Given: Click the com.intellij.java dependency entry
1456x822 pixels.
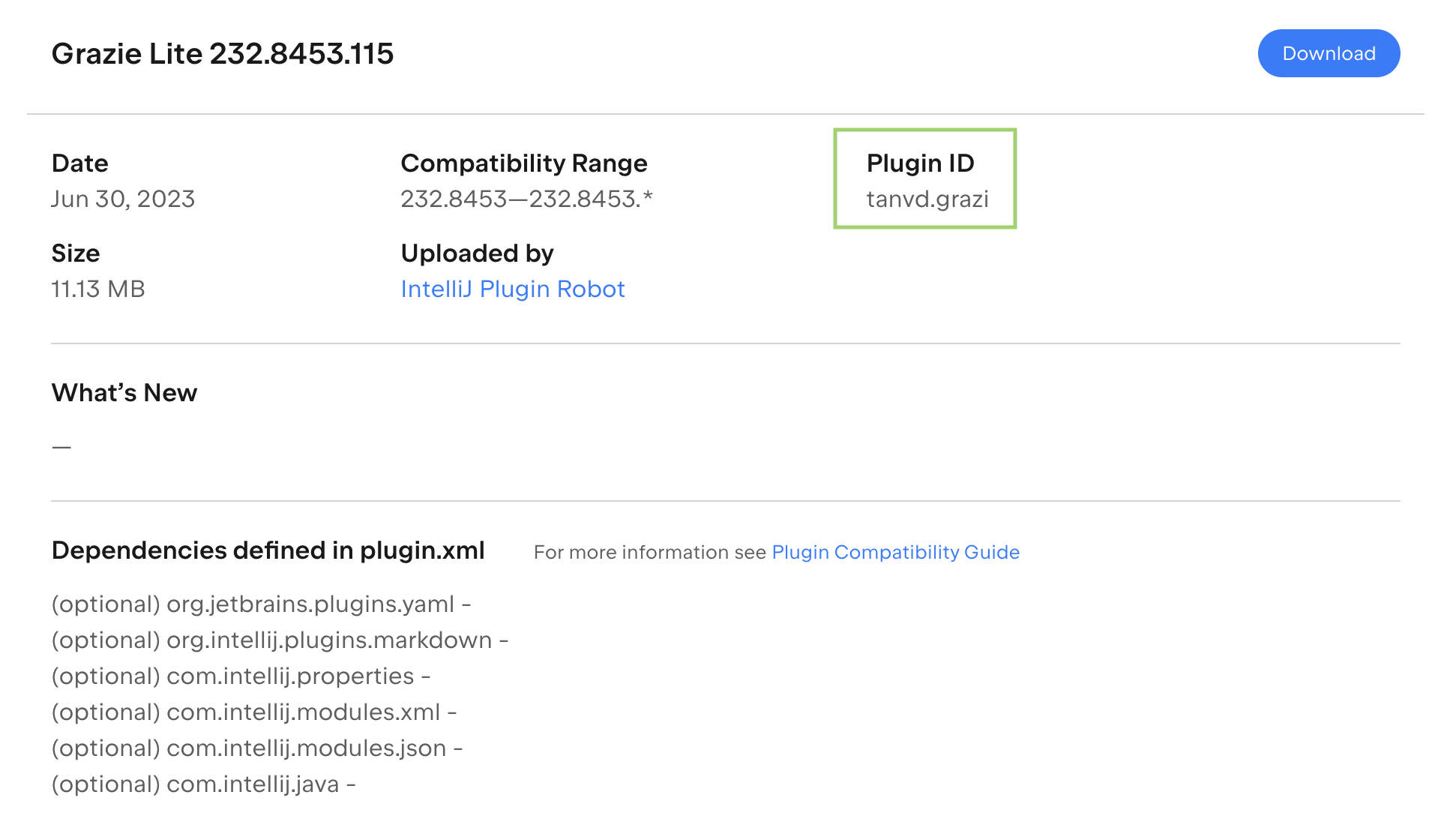Looking at the screenshot, I should point(203,784).
